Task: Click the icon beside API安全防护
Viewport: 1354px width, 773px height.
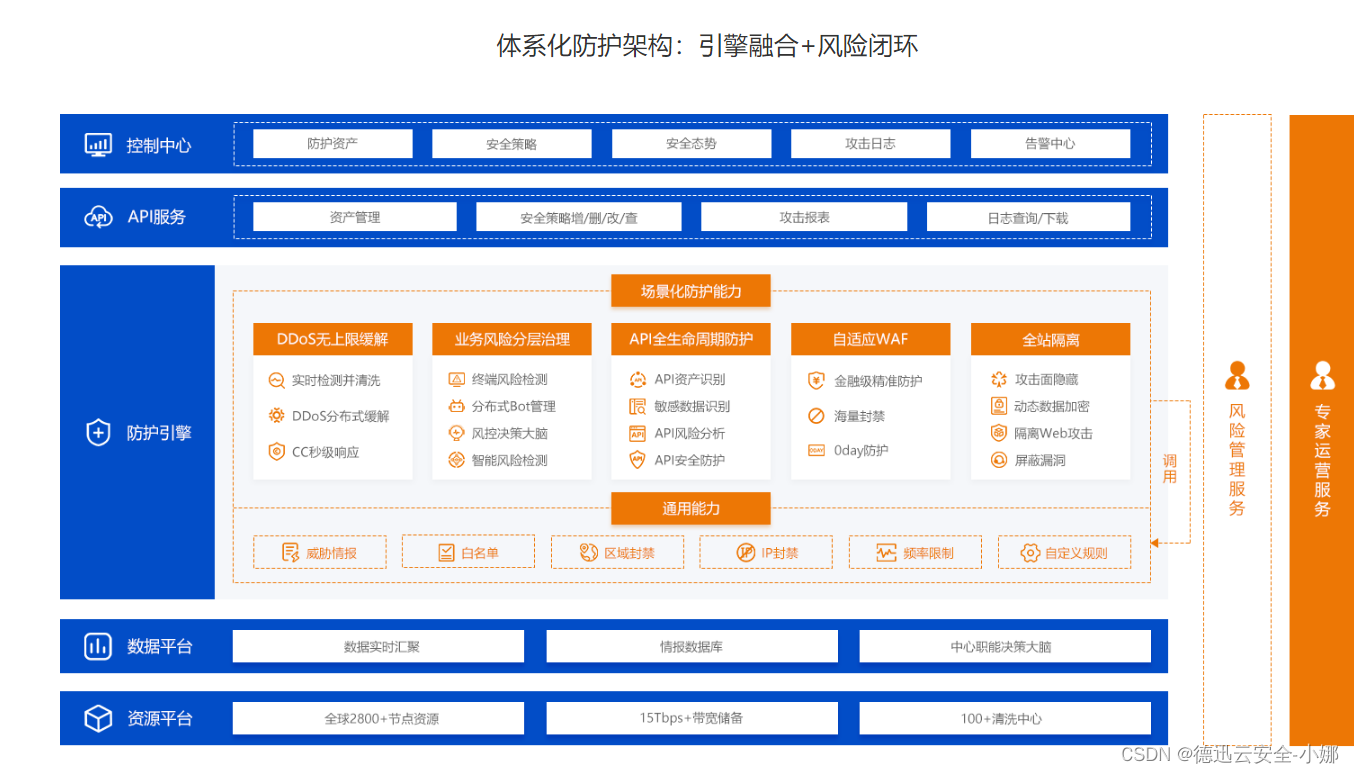Action: 637,460
